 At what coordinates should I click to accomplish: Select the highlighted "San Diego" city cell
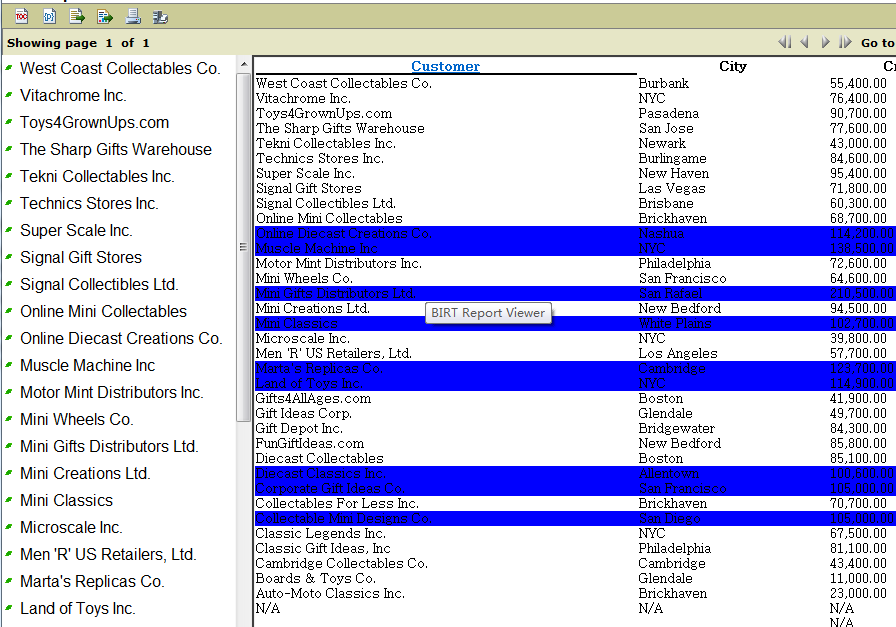(669, 518)
